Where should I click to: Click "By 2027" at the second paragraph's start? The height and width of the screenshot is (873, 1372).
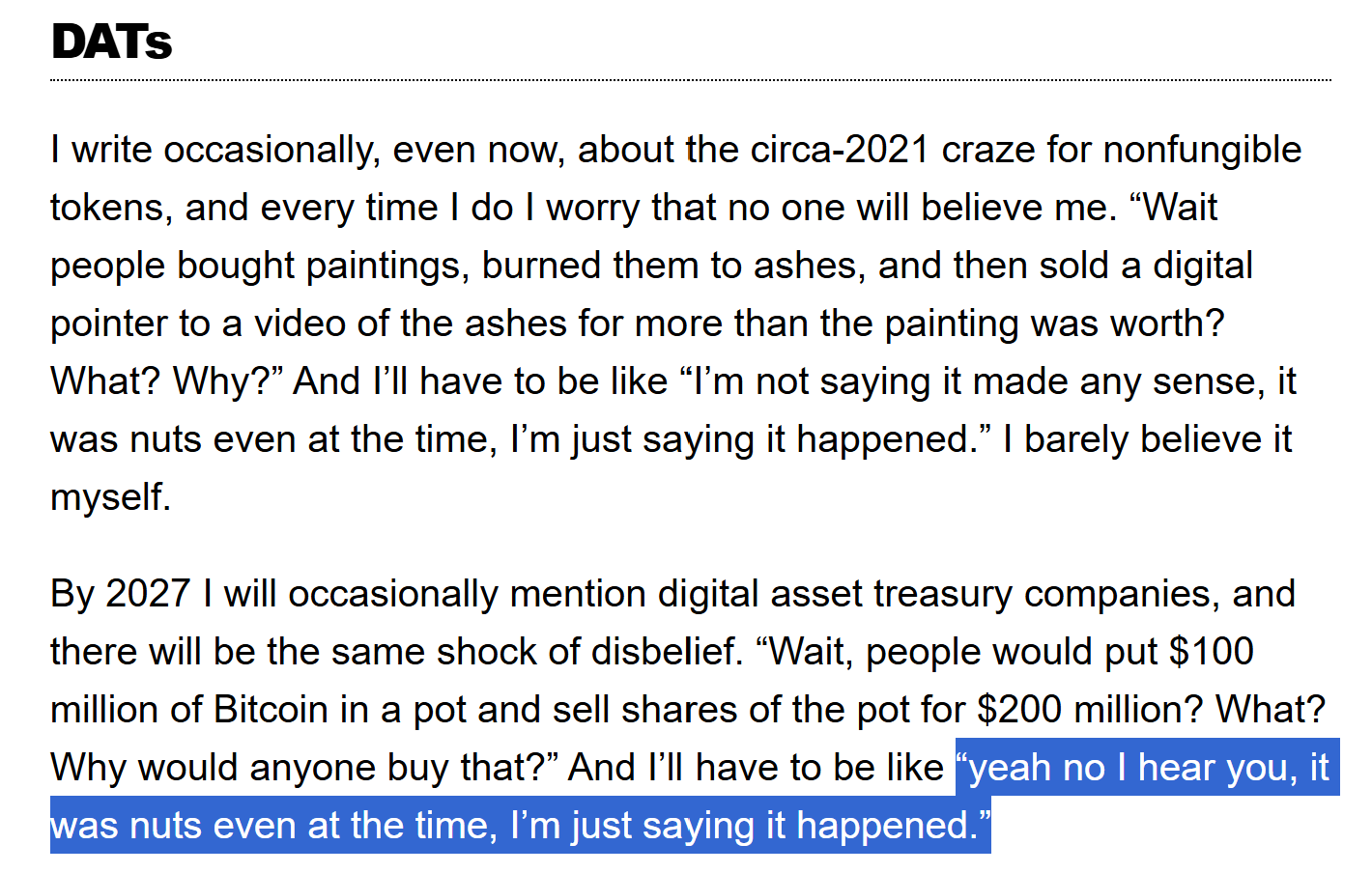pyautogui.click(x=120, y=595)
